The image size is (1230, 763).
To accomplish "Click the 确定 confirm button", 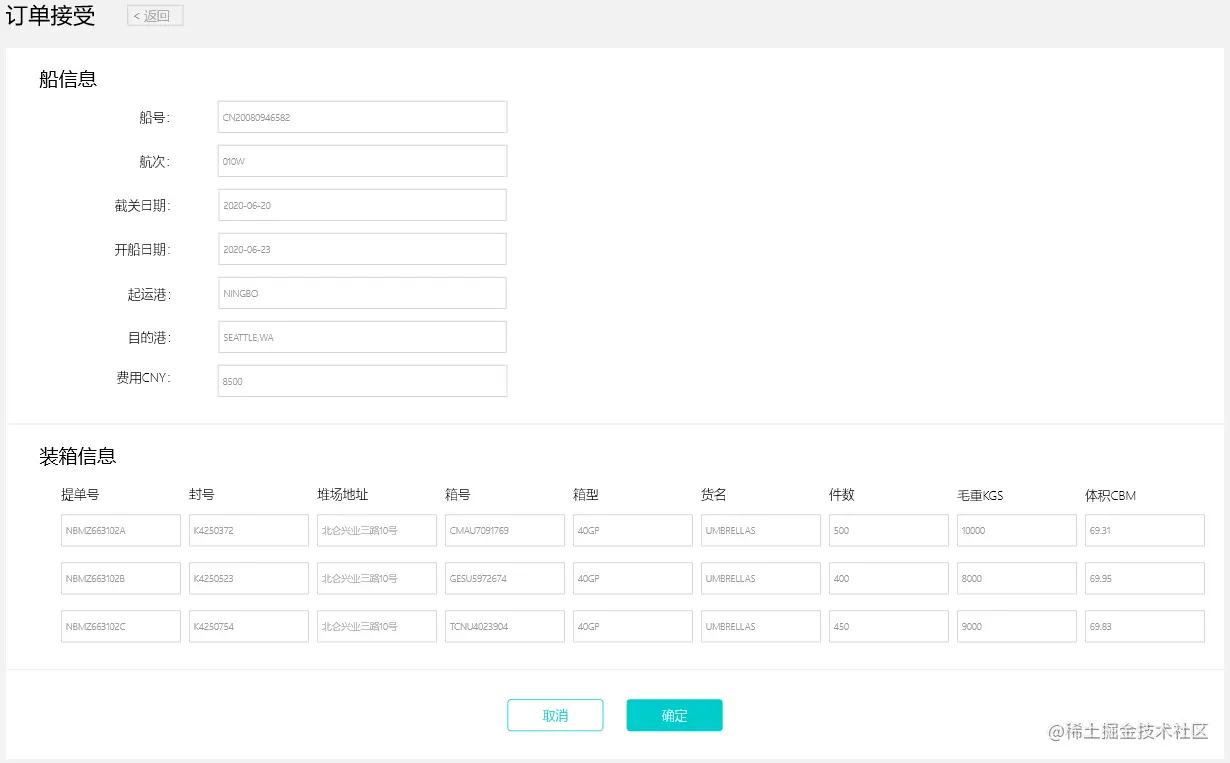I will coord(674,715).
